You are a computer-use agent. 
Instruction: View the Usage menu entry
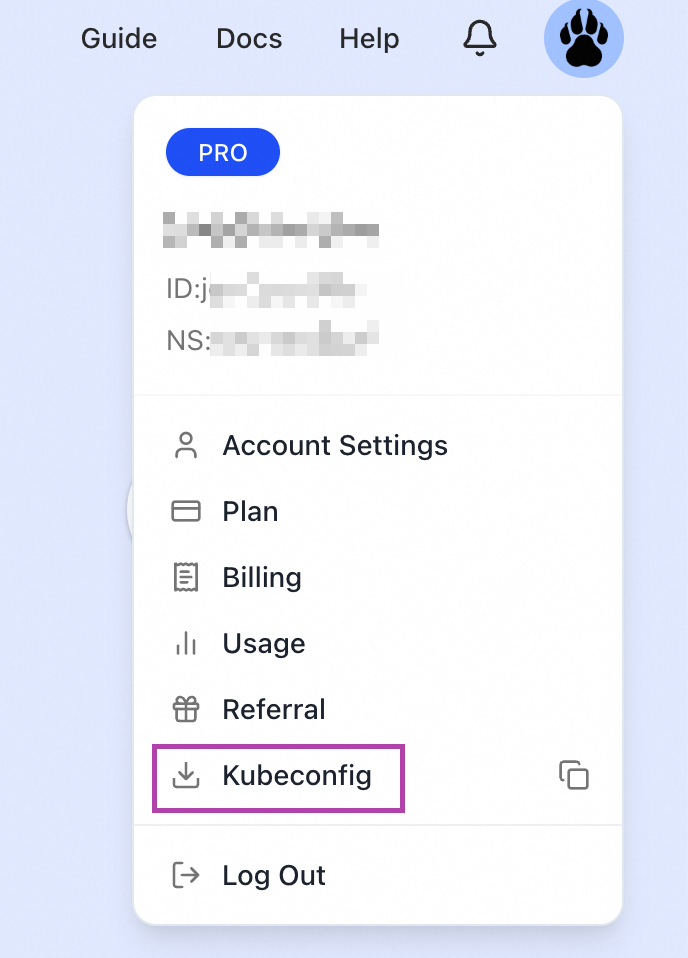coord(264,643)
